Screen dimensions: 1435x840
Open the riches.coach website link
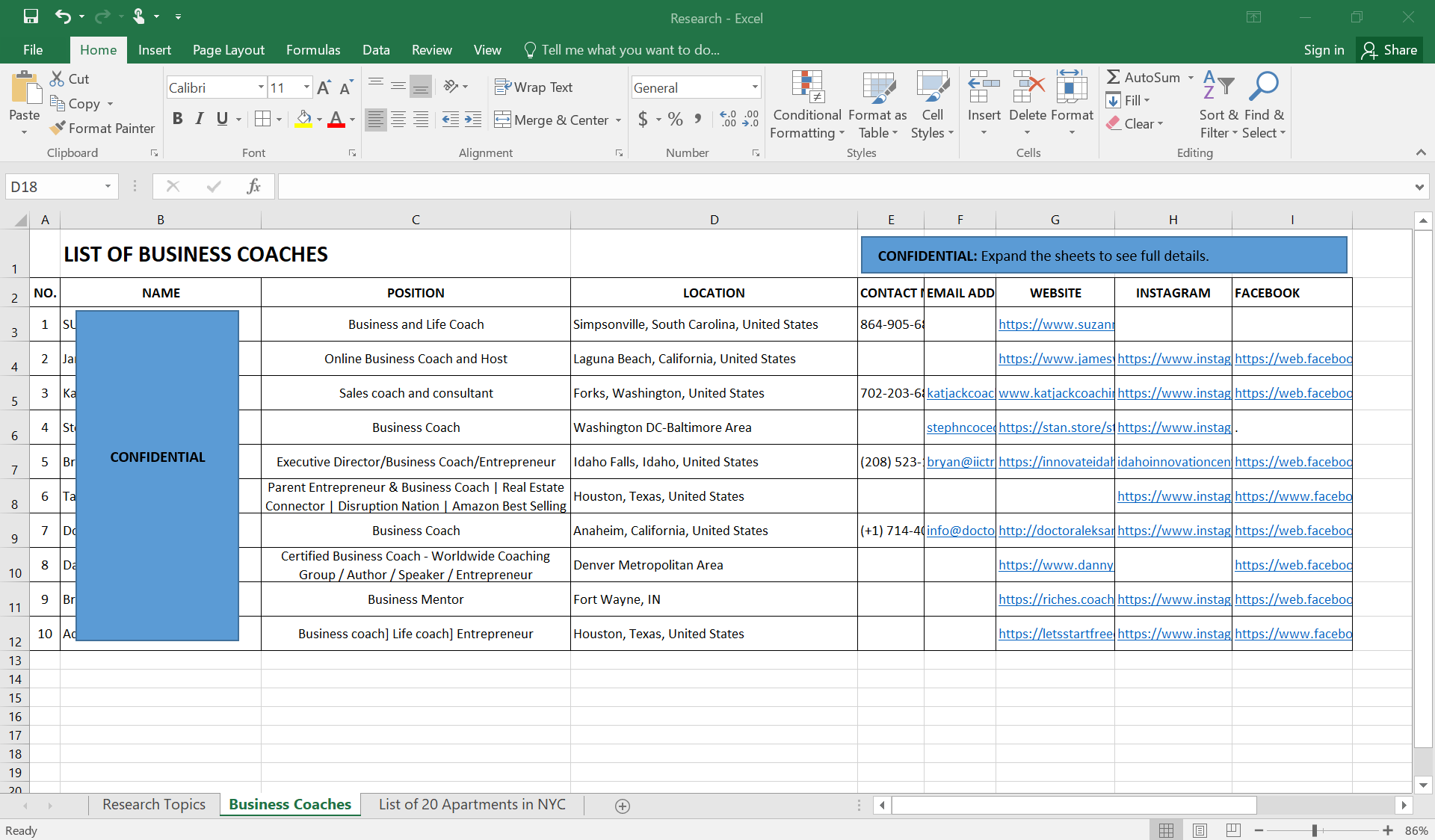[x=1056, y=599]
